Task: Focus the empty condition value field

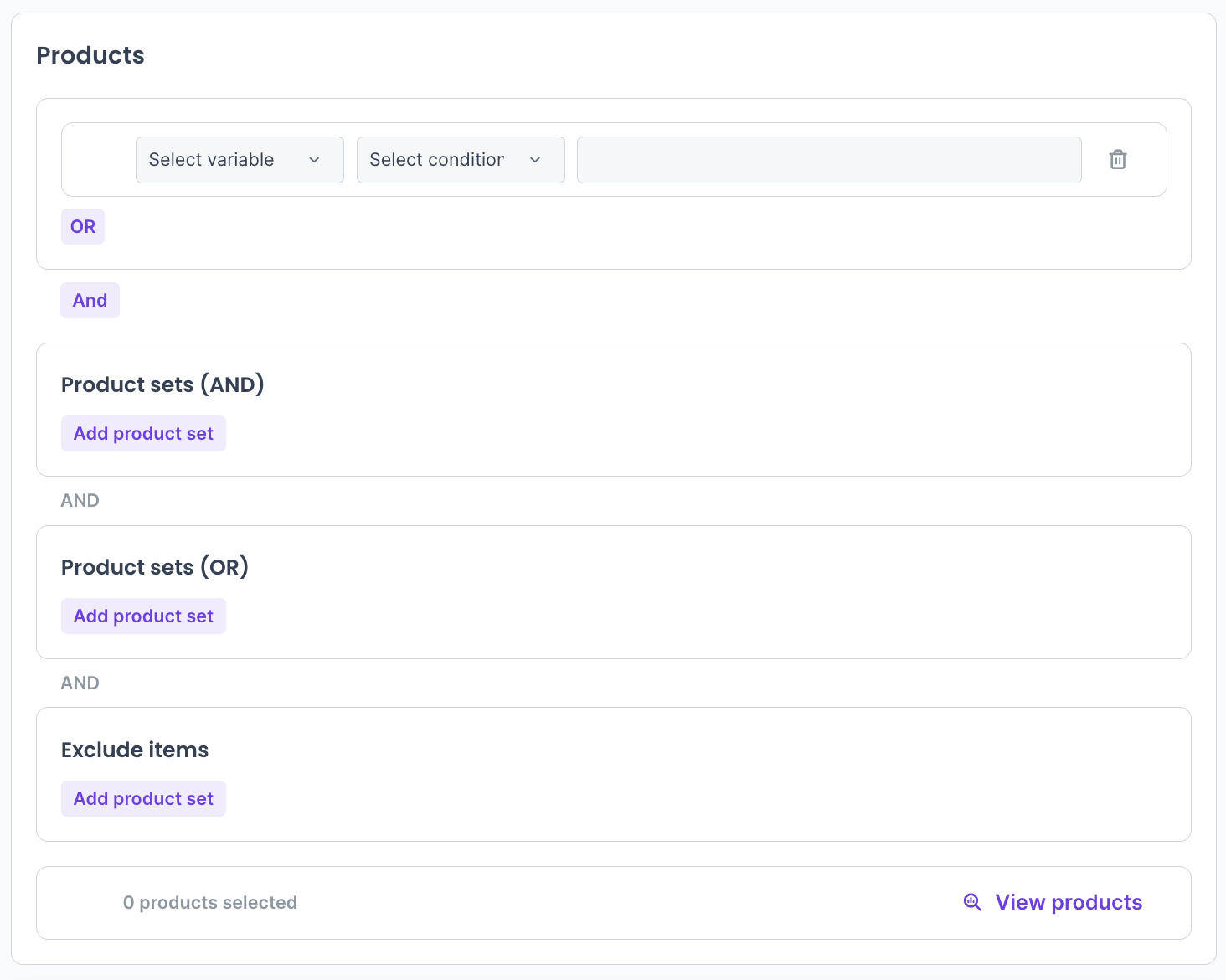Action: (828, 160)
